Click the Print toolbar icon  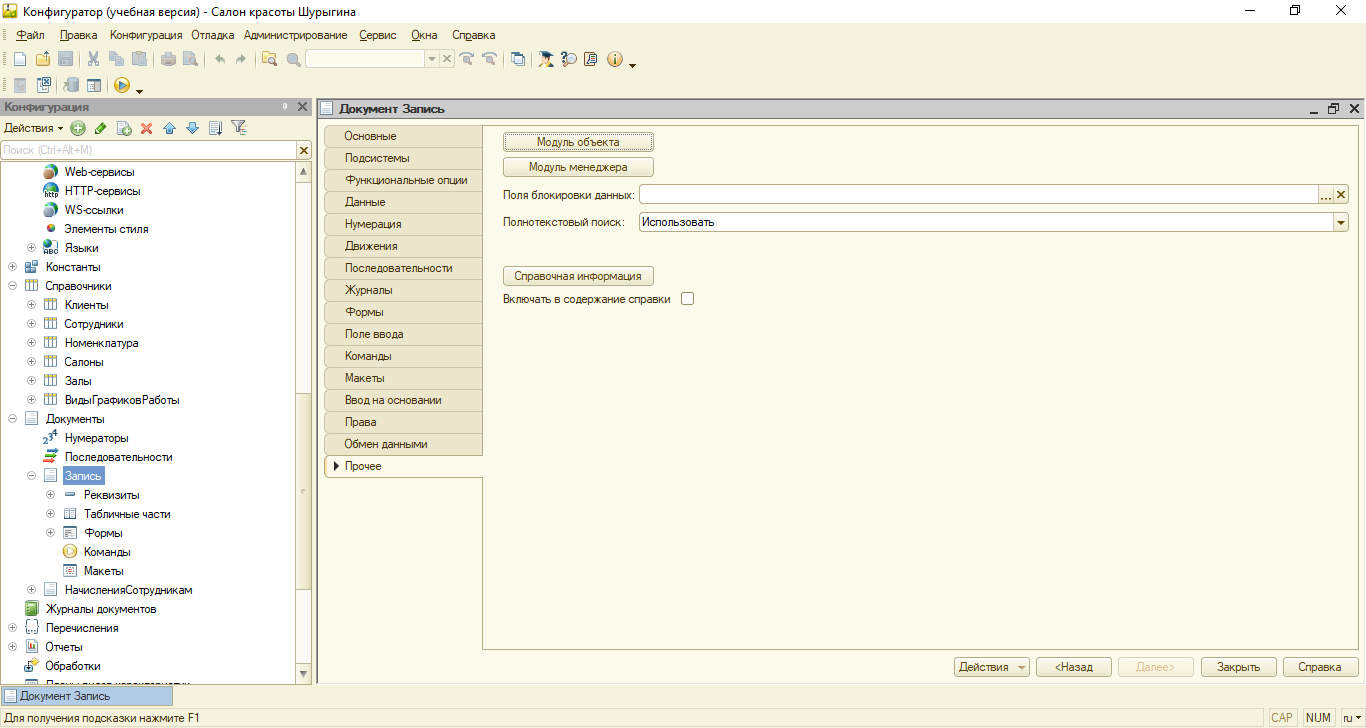pos(168,59)
